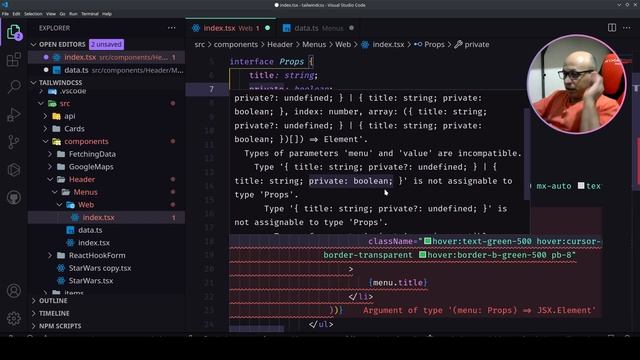Open the Help menu
The height and width of the screenshot is (360, 640).
(107, 13)
